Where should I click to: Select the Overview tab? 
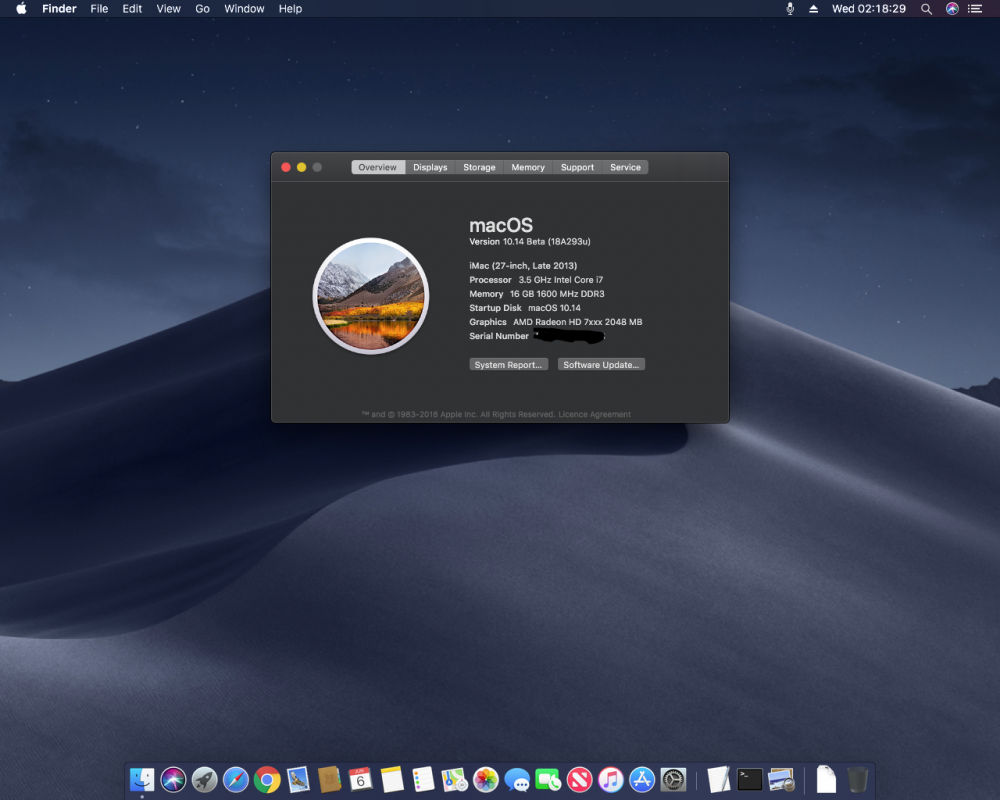(378, 167)
